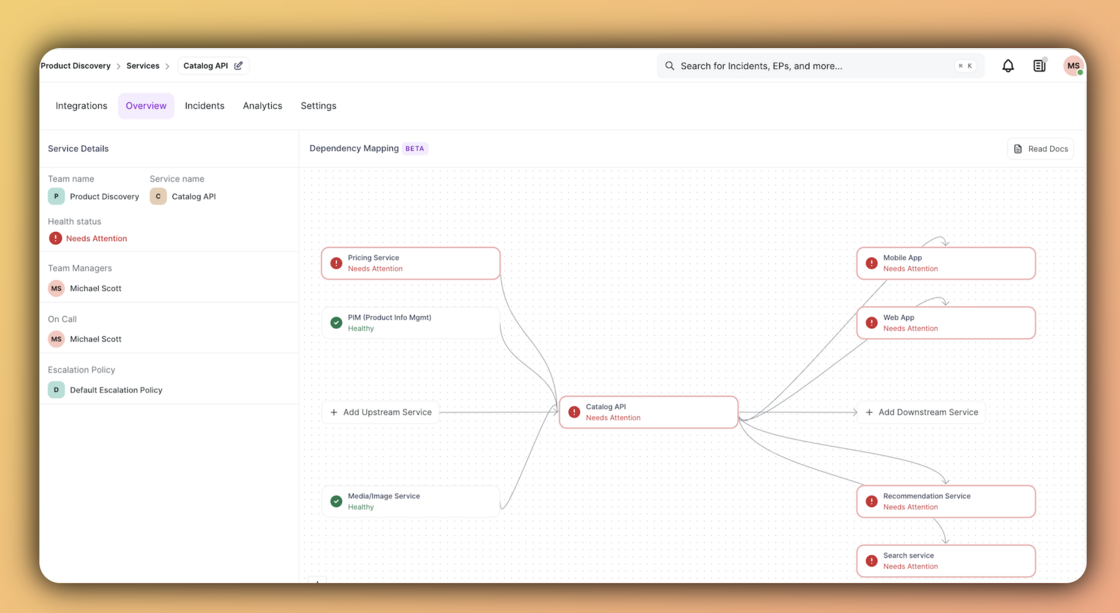Click the alert icon on Recommendation Service node
Image resolution: width=1120 pixels, height=613 pixels.
(871, 502)
